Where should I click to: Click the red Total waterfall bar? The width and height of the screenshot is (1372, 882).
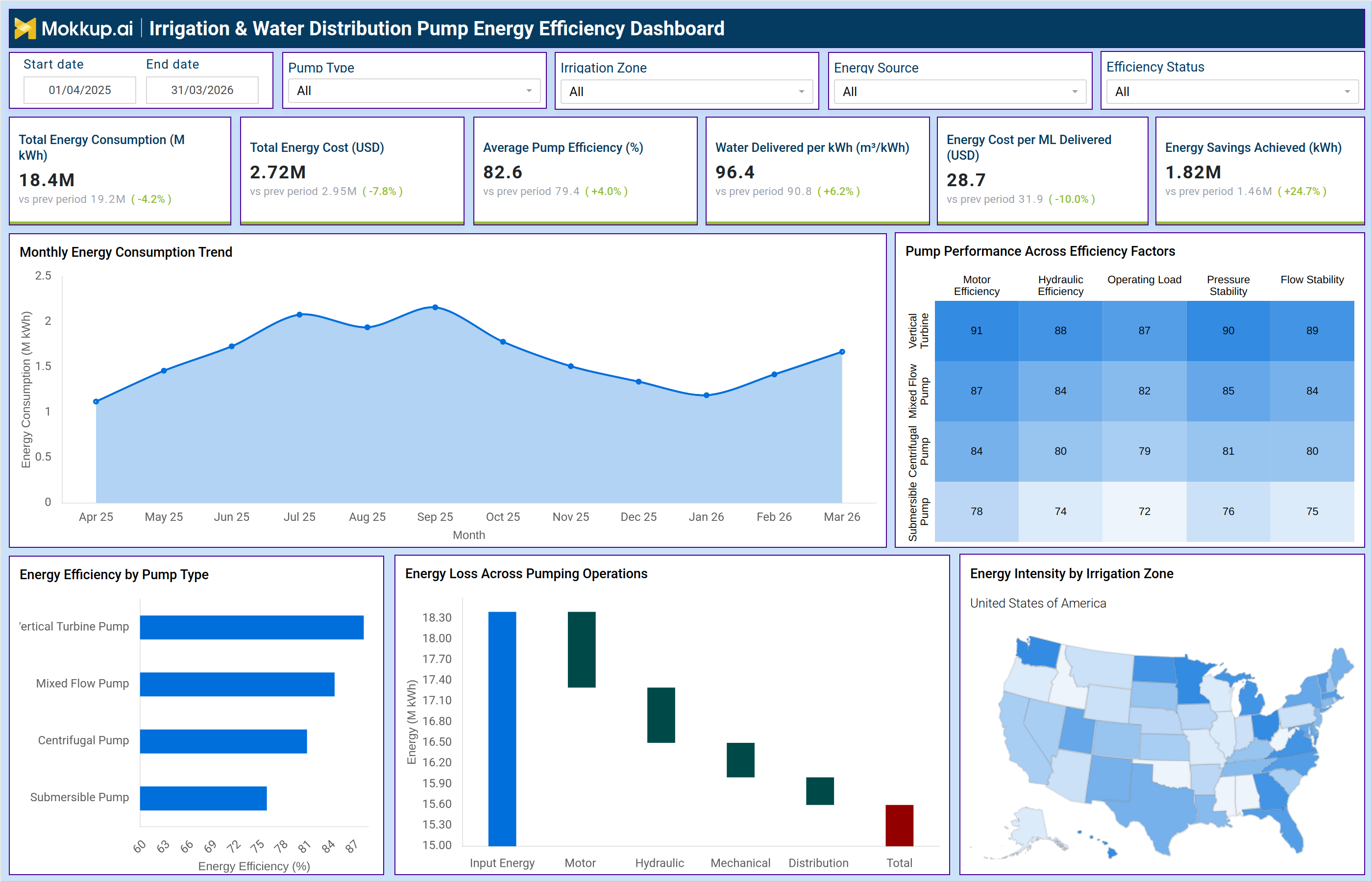[x=900, y=825]
